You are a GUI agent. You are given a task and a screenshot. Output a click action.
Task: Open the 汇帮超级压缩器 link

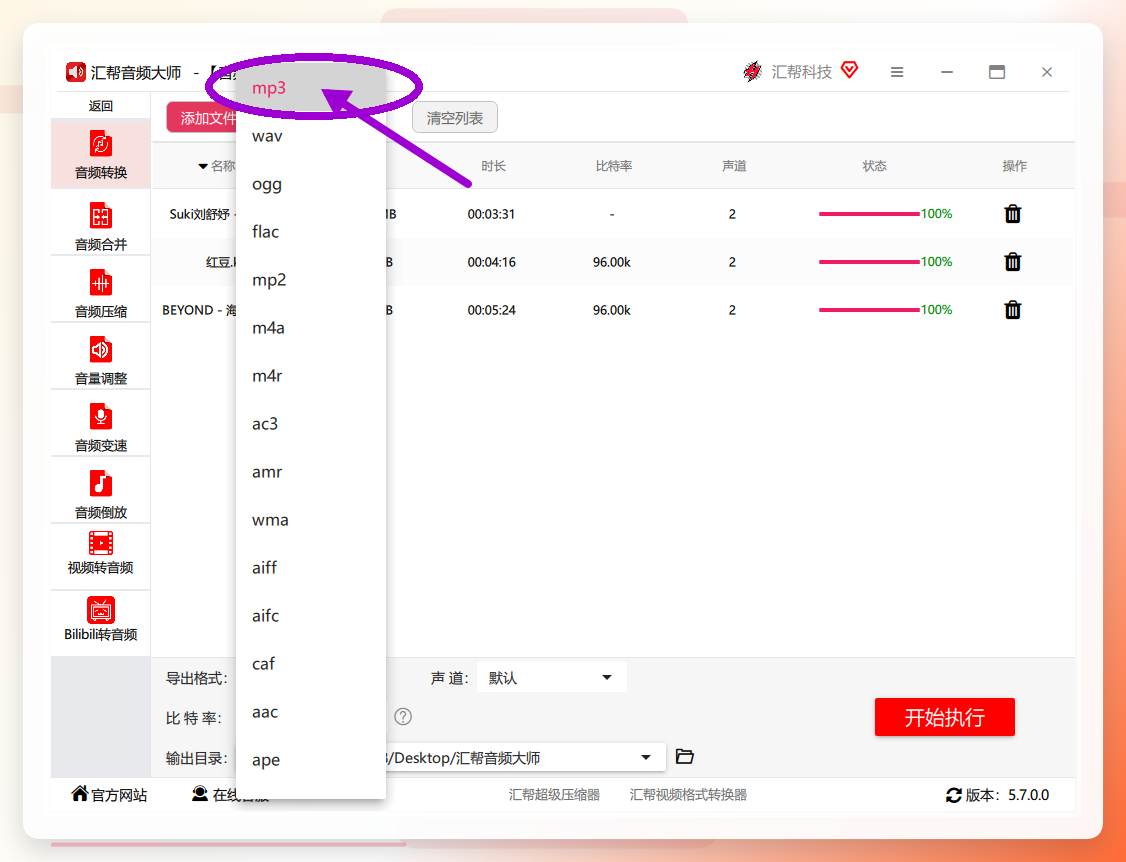point(554,794)
